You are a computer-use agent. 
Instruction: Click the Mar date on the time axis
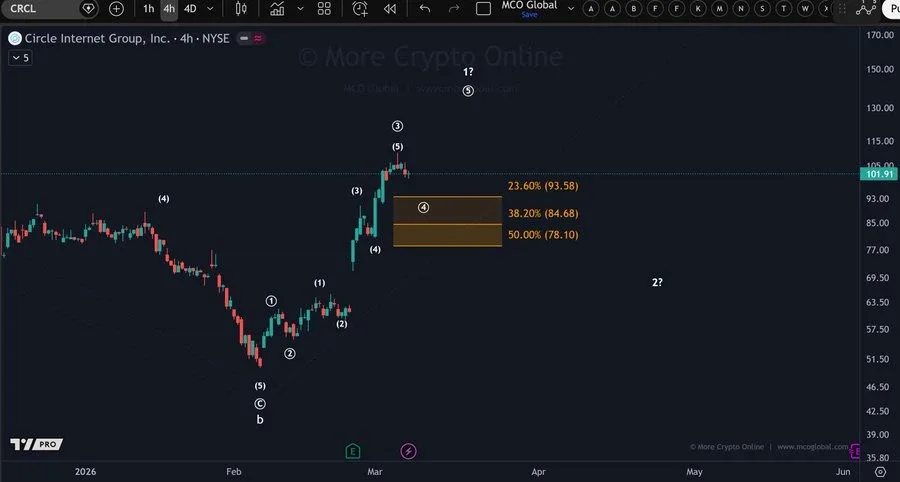[375, 472]
